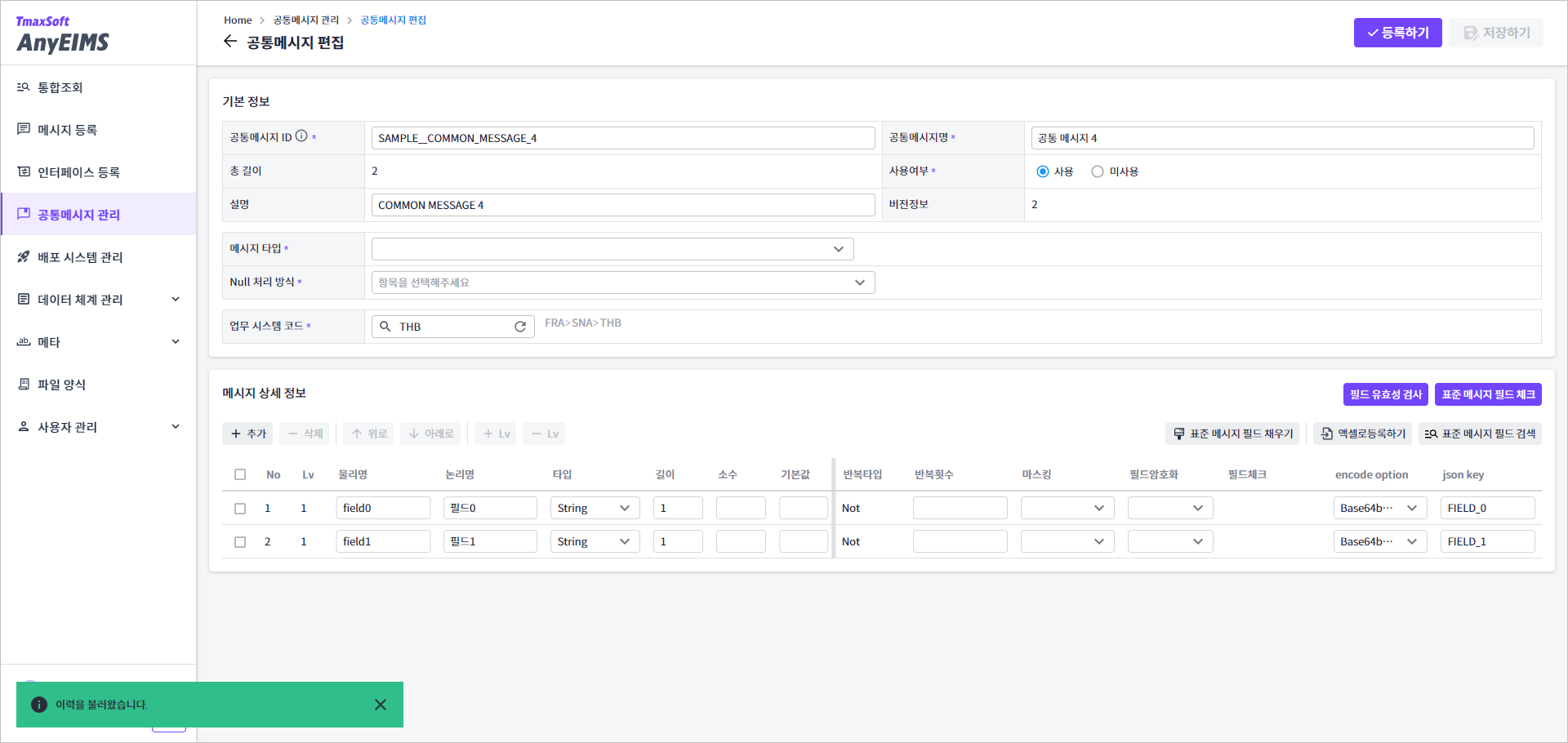The width and height of the screenshot is (1568, 743).
Task: Click the 추가 row button
Action: tap(247, 434)
